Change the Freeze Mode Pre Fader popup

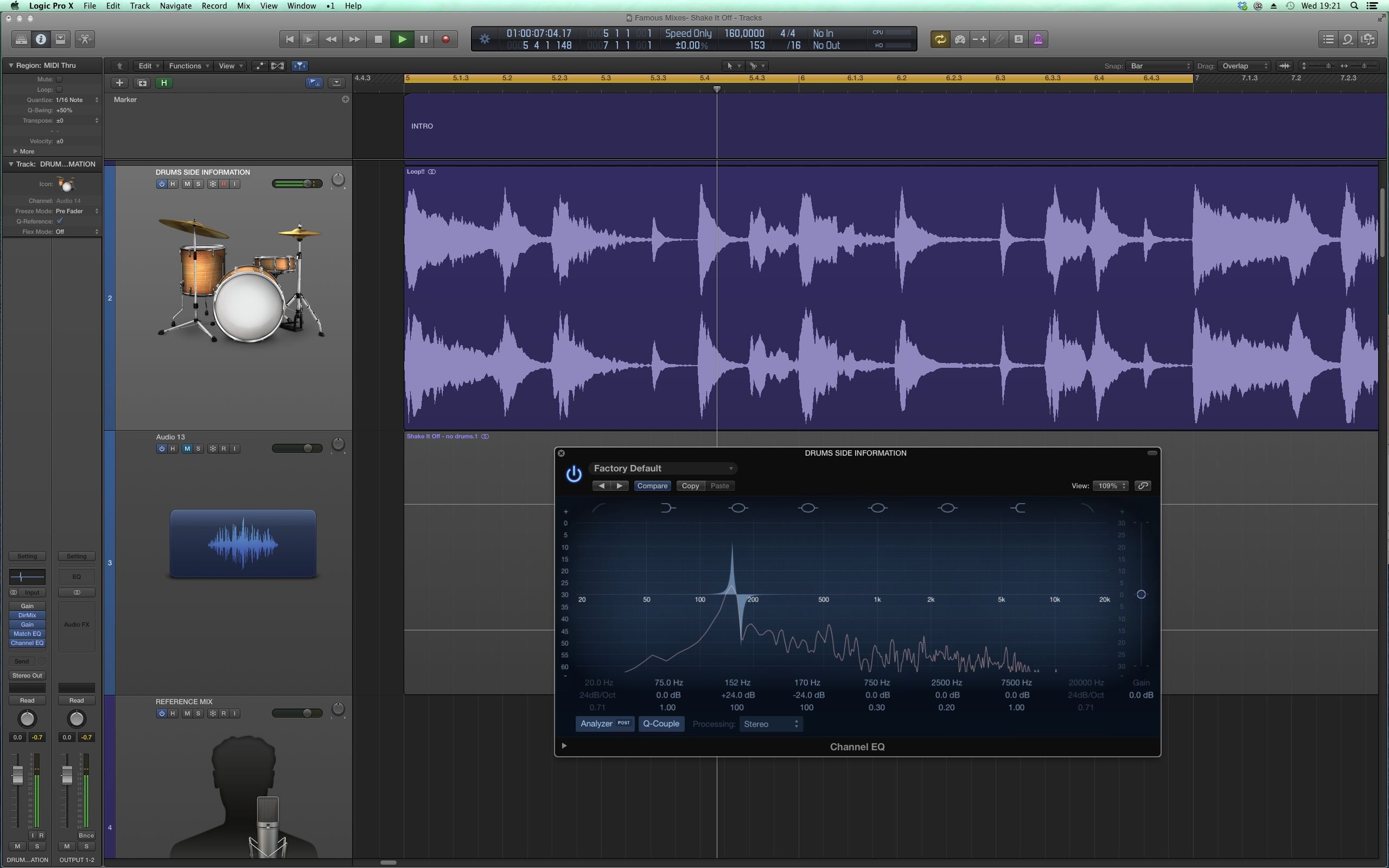click(x=77, y=211)
